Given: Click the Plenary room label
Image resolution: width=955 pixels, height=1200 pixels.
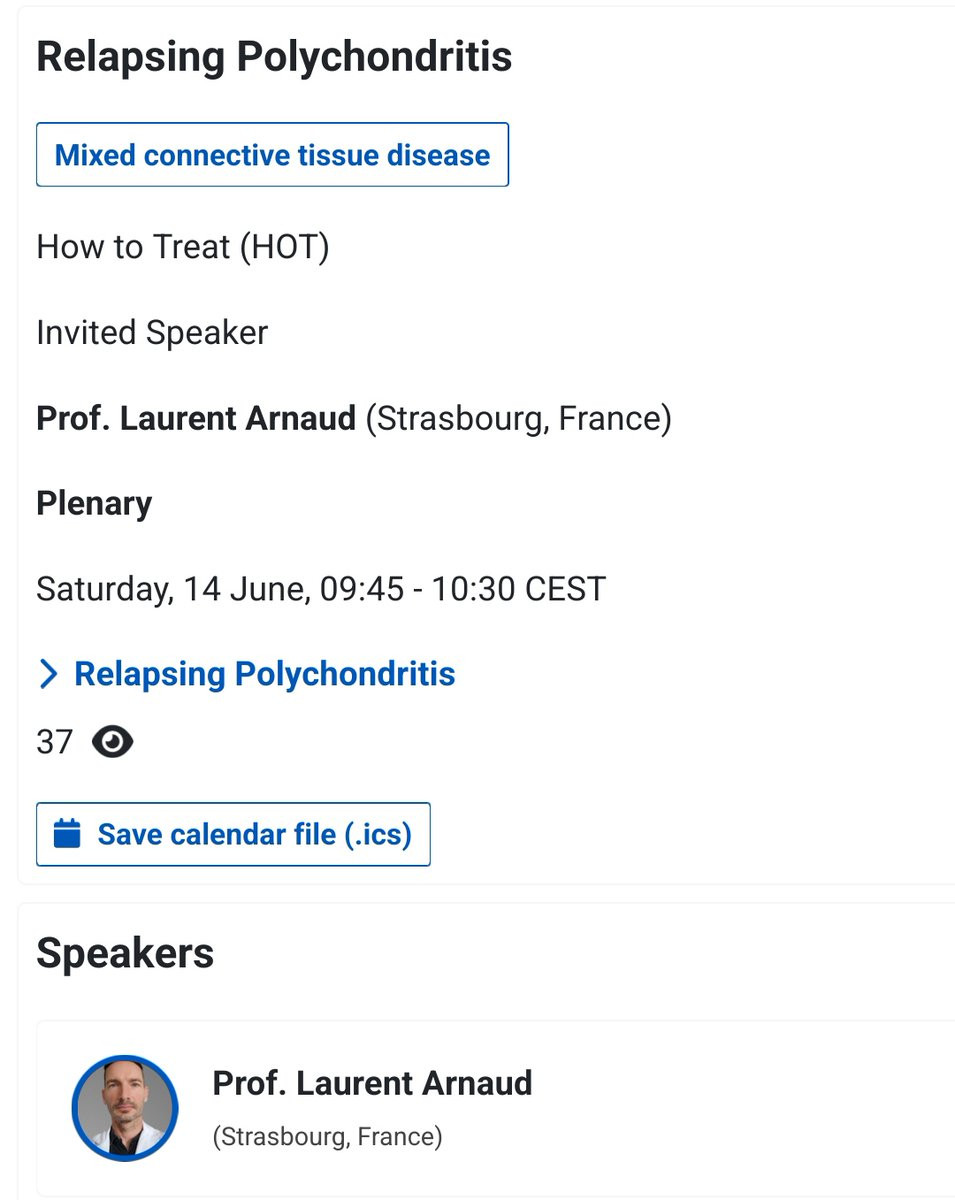Looking at the screenshot, I should click(x=94, y=503).
